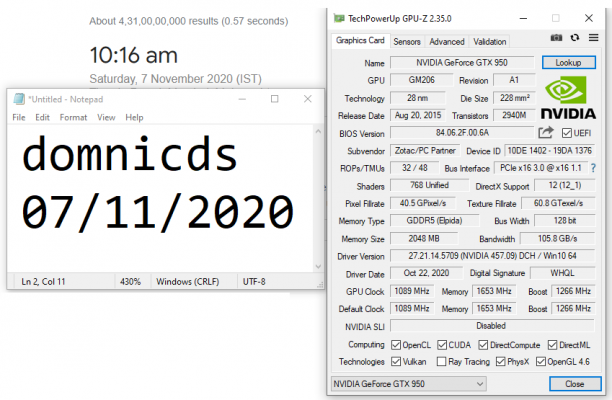Open Notepad File menu
The width and height of the screenshot is (612, 400).
click(x=19, y=117)
